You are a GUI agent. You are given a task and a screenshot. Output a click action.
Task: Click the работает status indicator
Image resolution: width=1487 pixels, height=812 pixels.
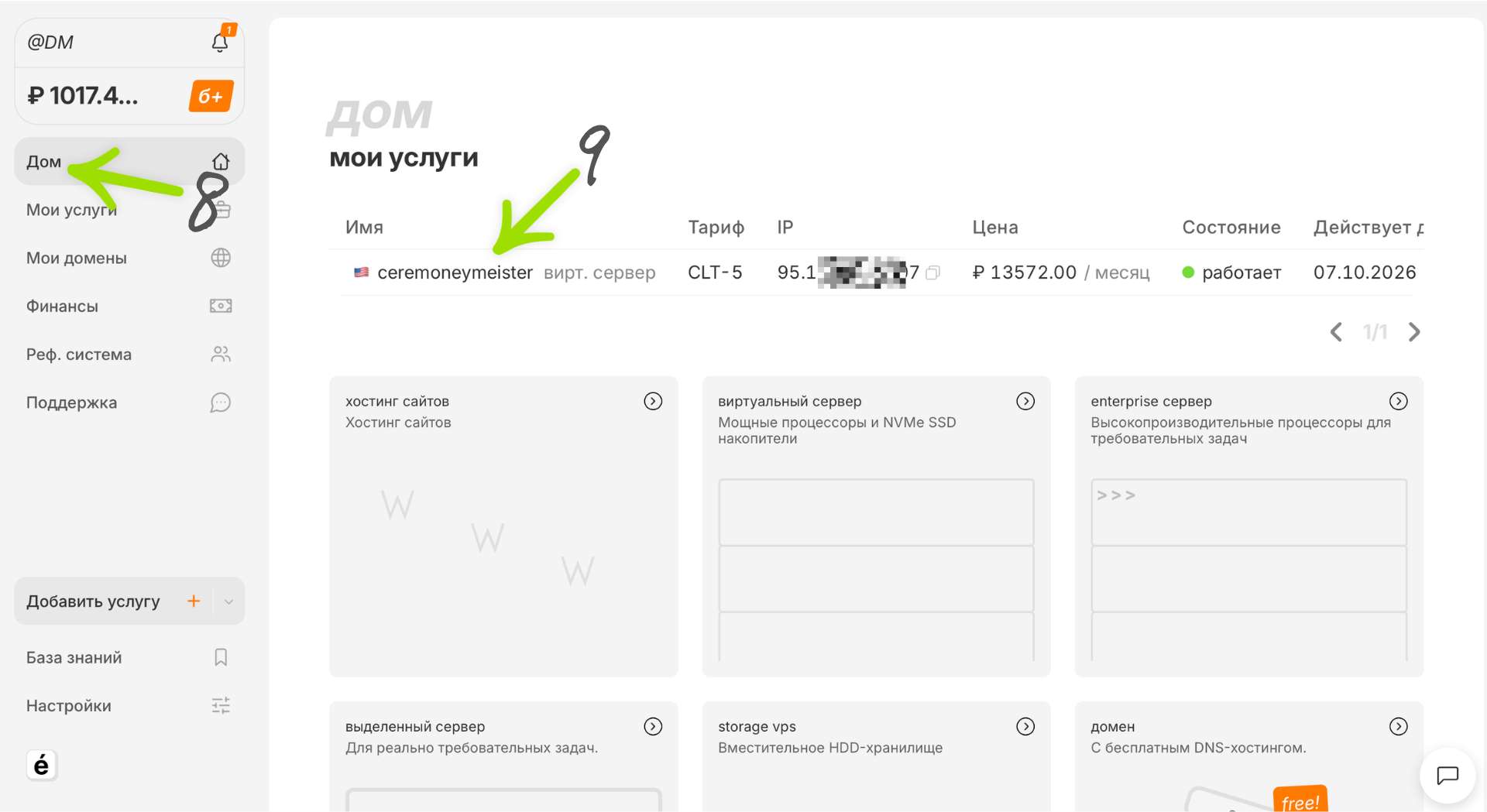pyautogui.click(x=1231, y=272)
